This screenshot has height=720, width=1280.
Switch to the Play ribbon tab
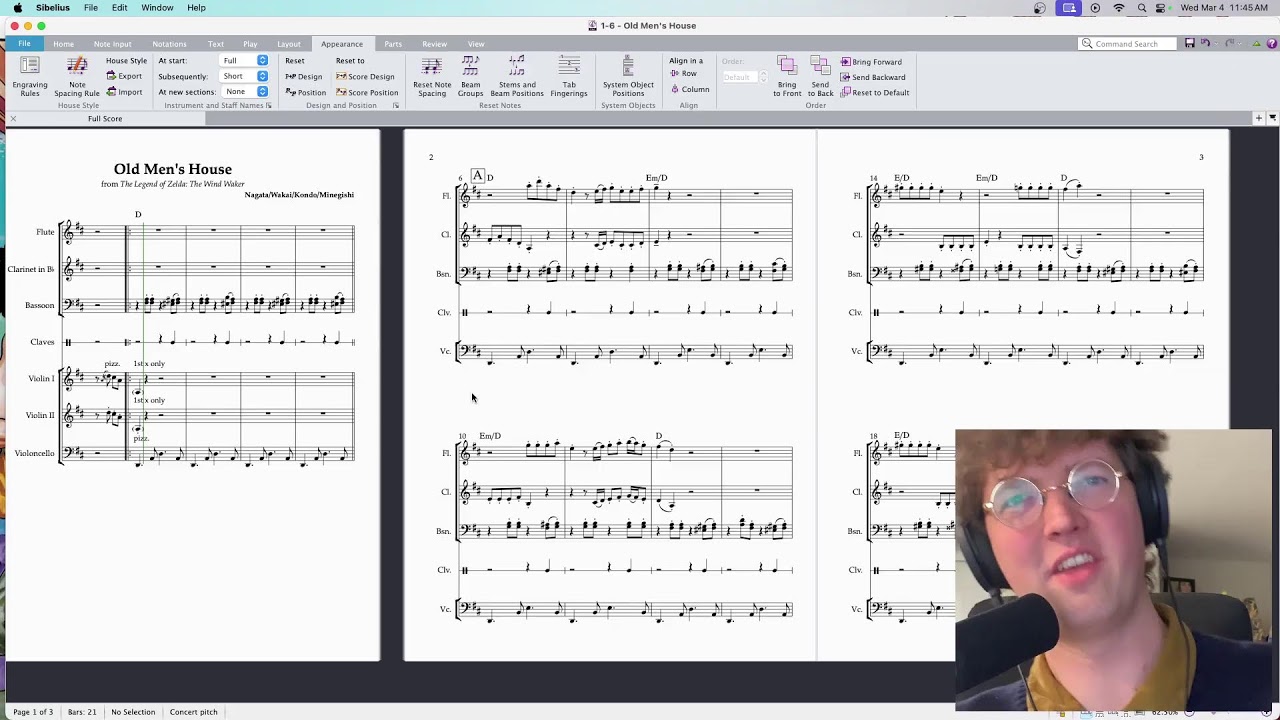pyautogui.click(x=250, y=44)
